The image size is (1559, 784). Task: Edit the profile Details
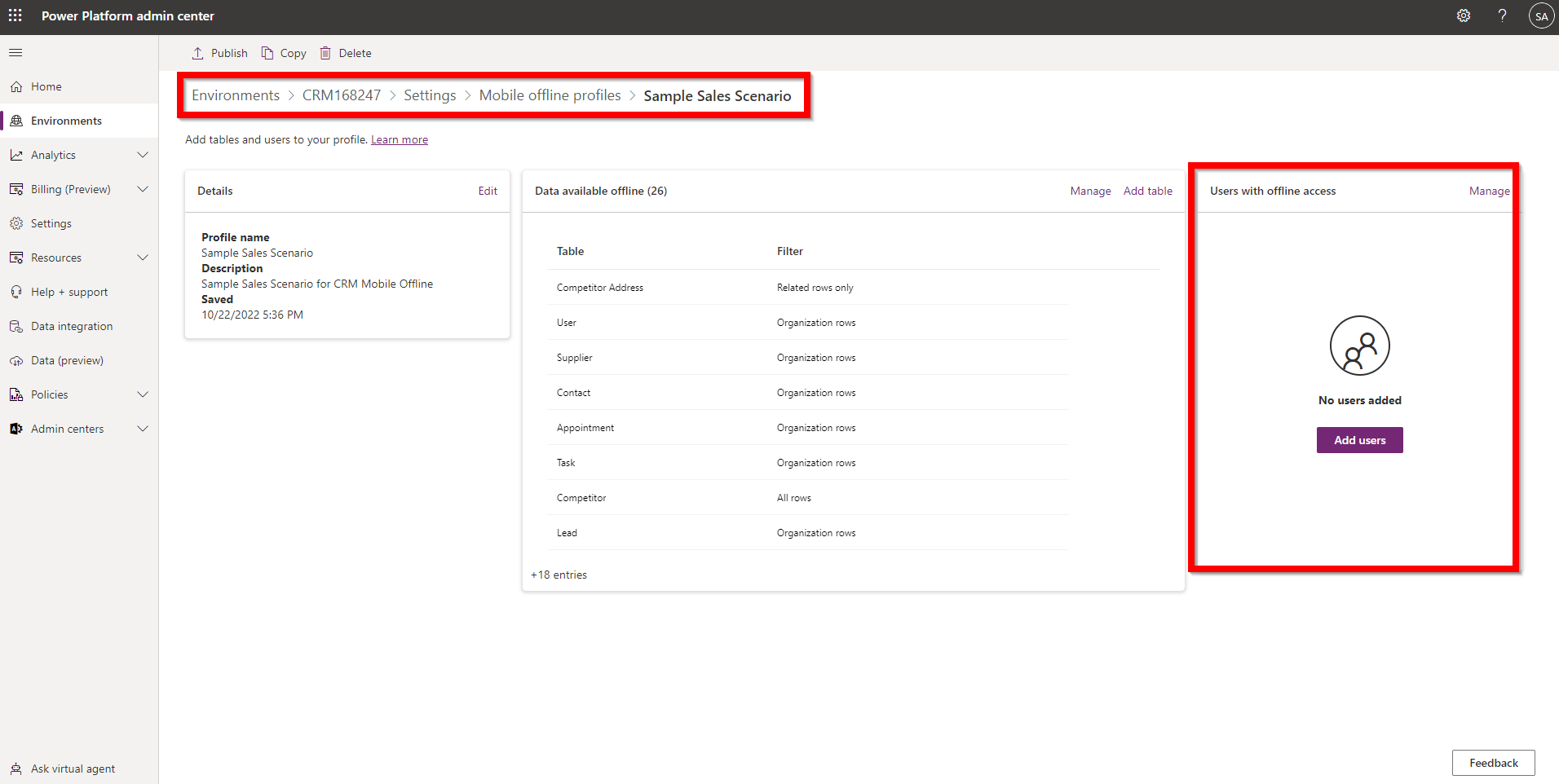point(488,191)
